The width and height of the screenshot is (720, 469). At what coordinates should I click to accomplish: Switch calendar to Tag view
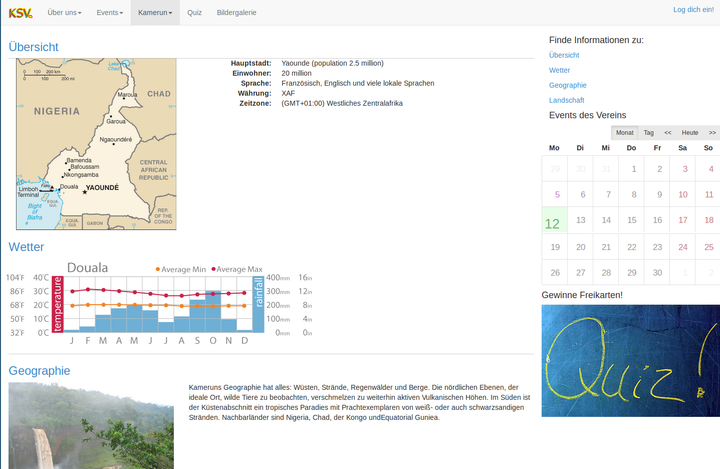point(648,132)
